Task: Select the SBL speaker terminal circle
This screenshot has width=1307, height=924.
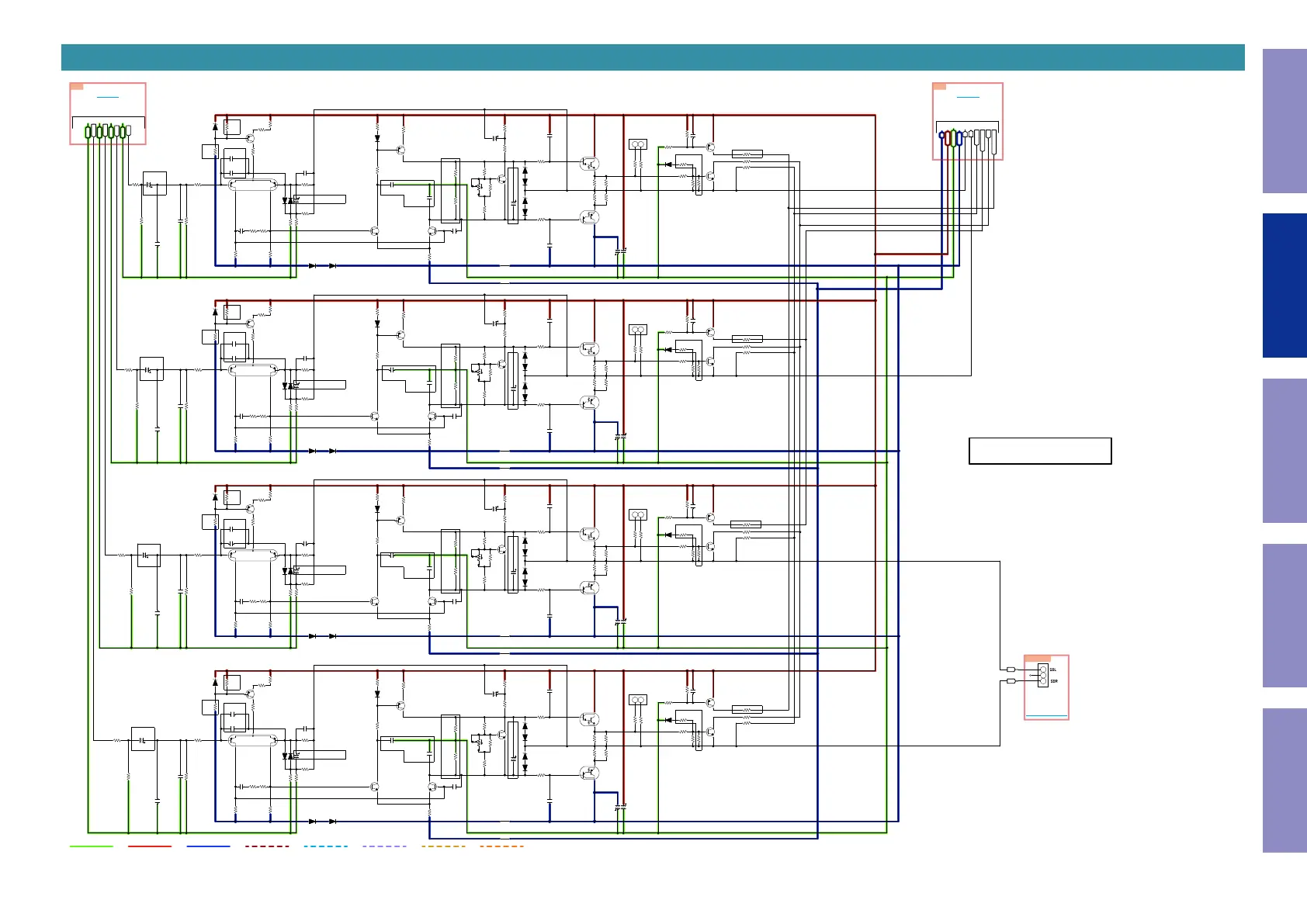Action: click(x=1042, y=670)
